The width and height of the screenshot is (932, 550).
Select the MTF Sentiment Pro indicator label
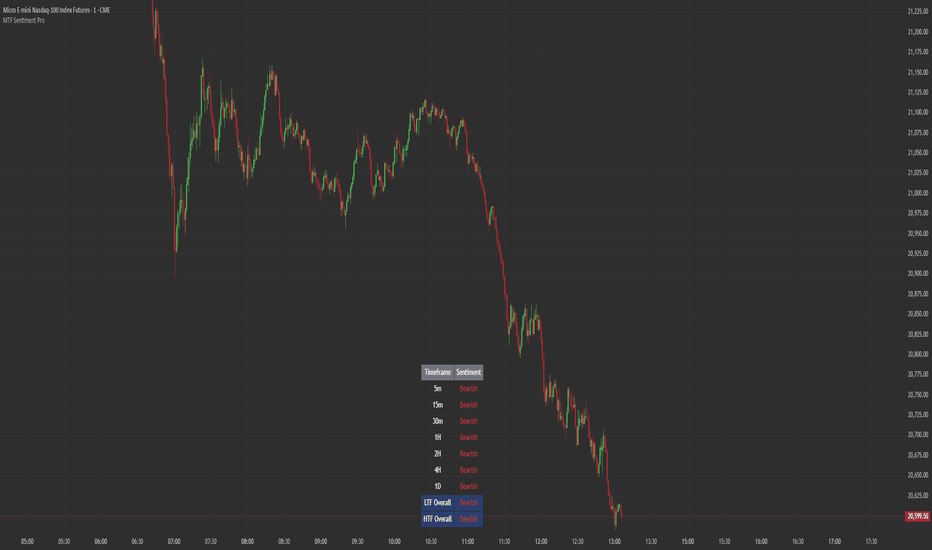tap(24, 20)
